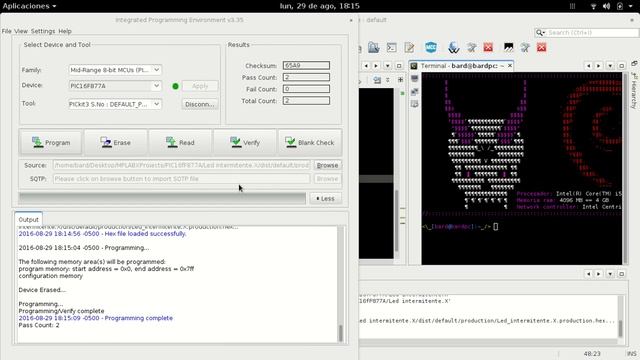Open the View menu in IPE
This screenshot has height=360, width=640.
21,31
